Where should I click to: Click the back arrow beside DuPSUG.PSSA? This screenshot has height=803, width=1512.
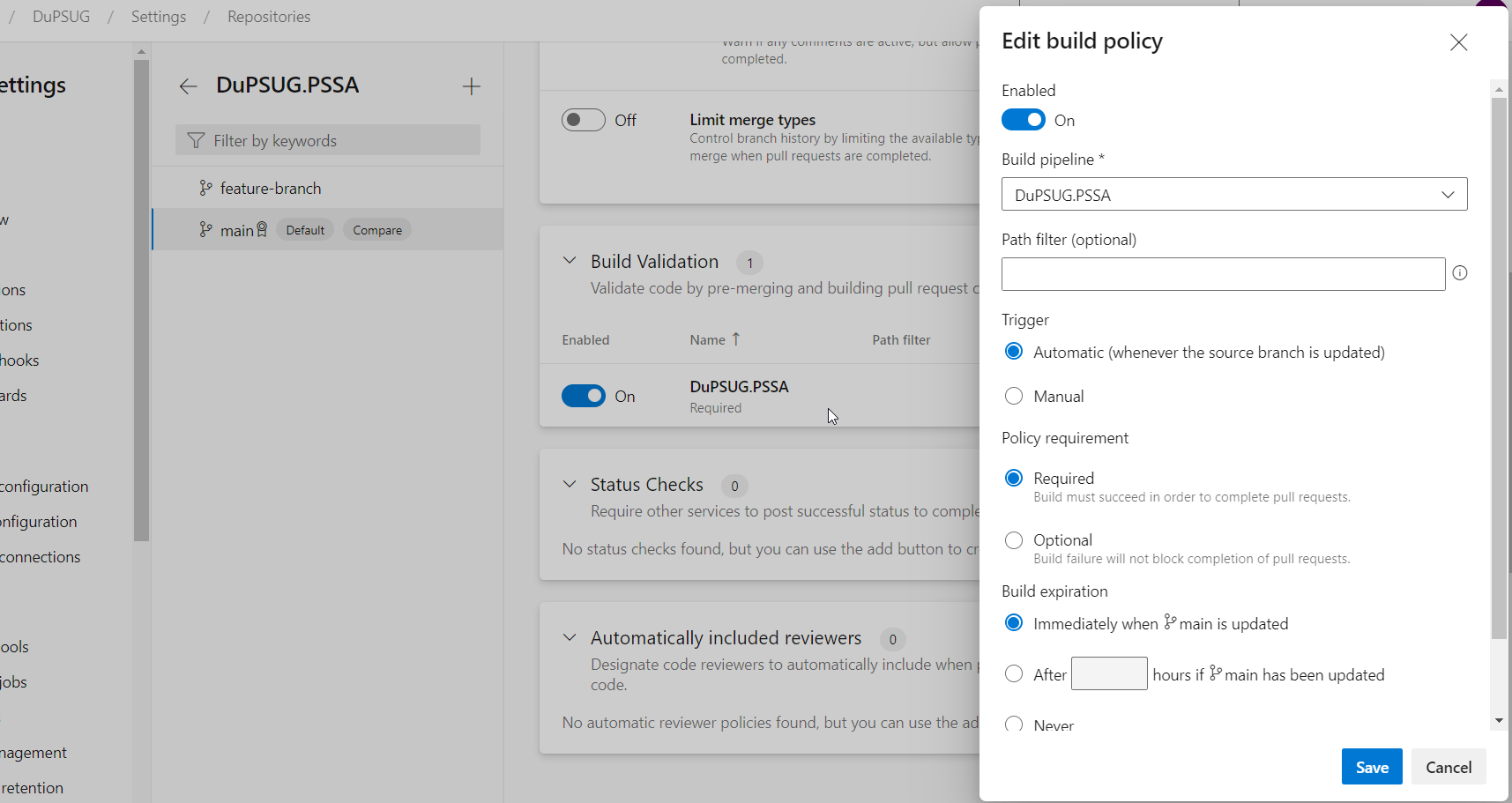pos(188,86)
